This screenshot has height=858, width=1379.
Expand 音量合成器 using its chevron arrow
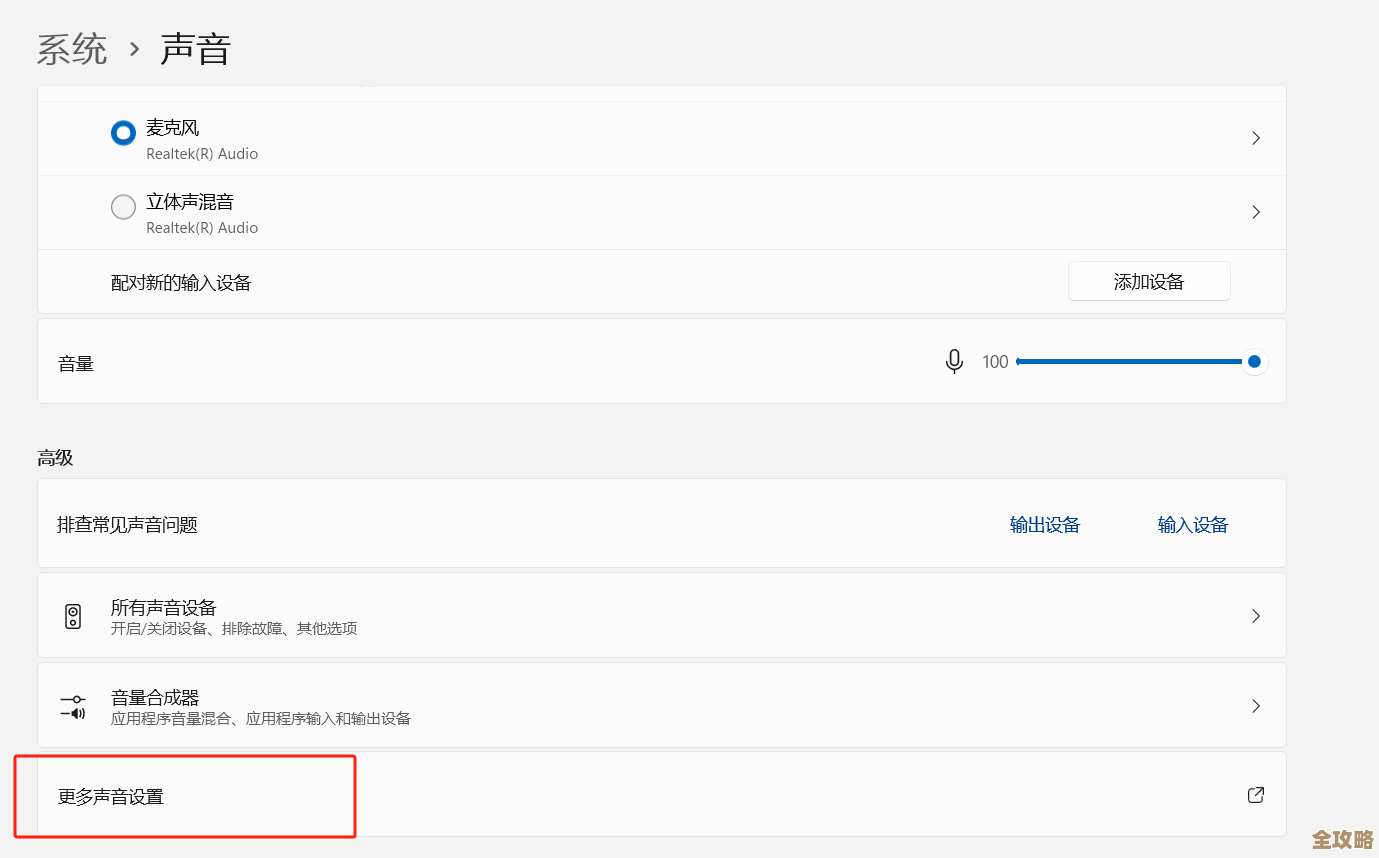point(1256,706)
